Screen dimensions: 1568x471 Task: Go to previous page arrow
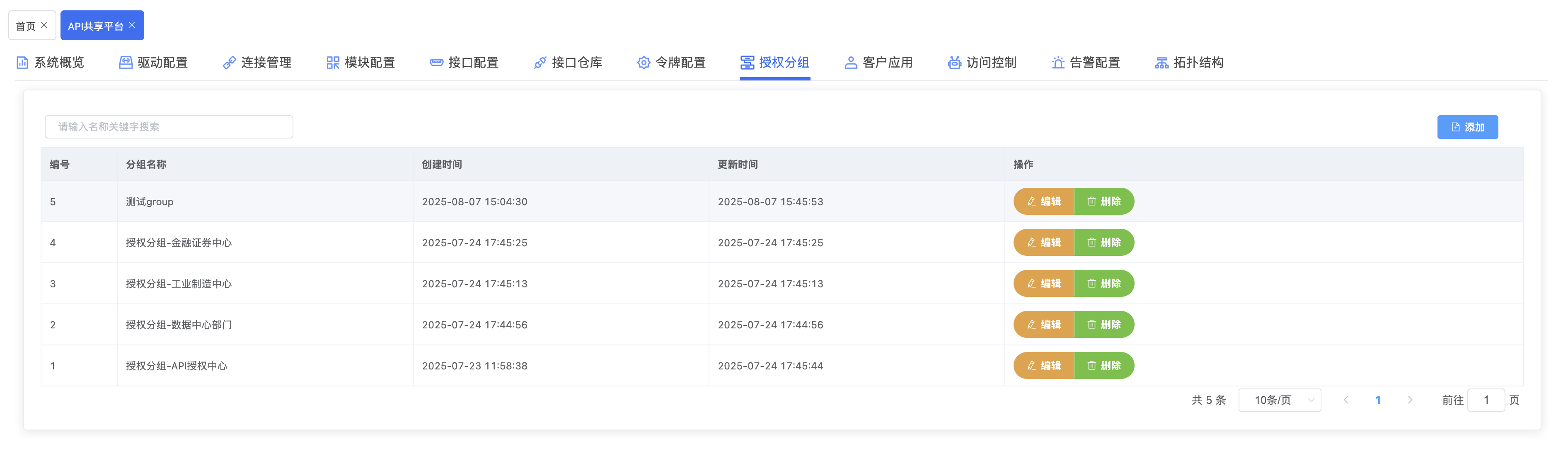click(1346, 401)
